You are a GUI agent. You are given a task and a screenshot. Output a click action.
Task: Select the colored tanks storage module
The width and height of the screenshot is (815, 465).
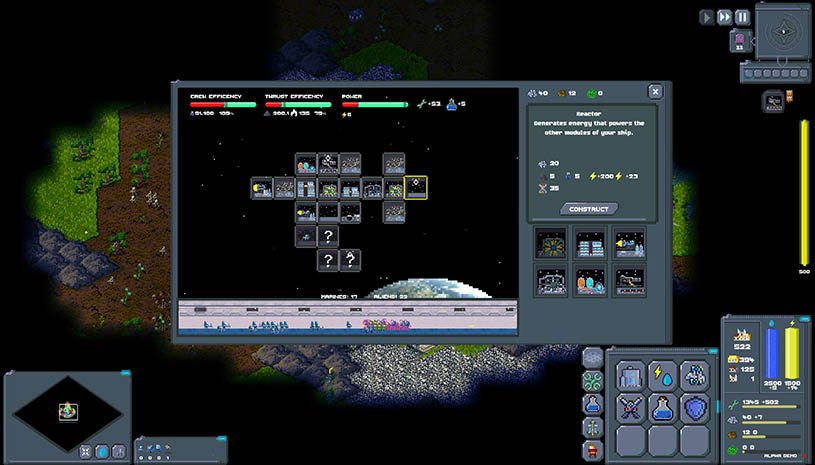tap(590, 281)
